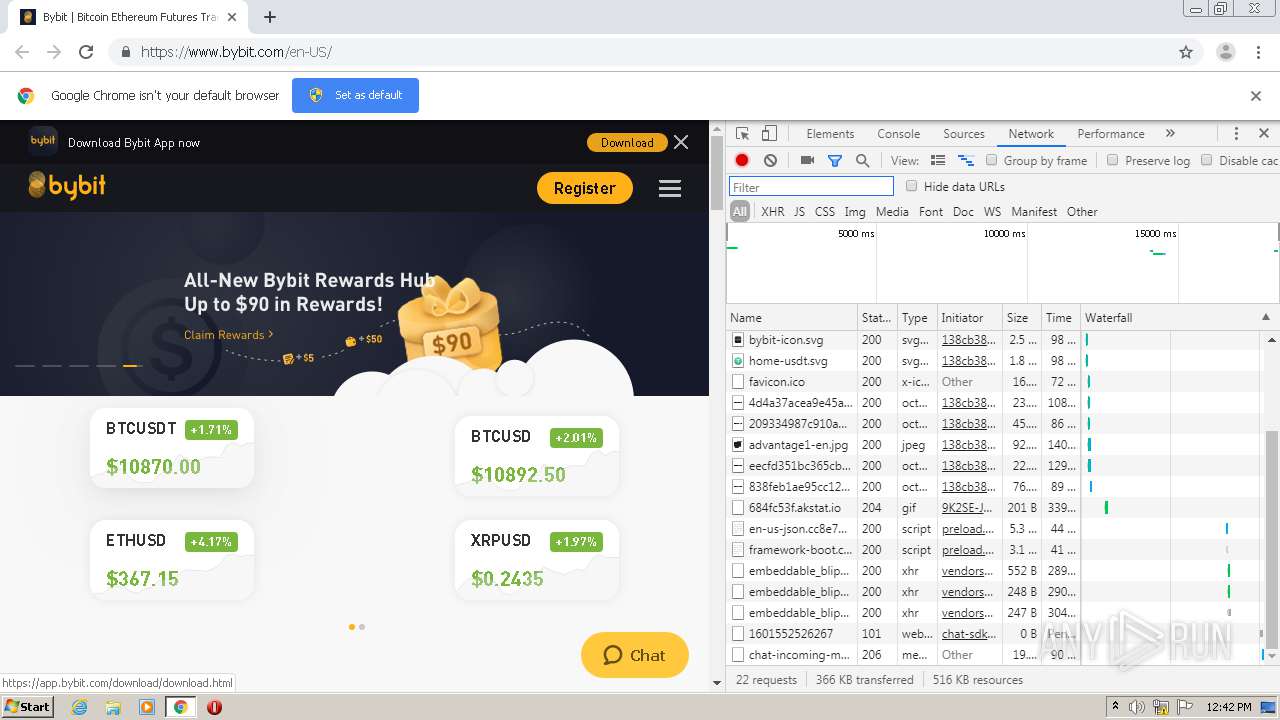The height and width of the screenshot is (720, 1280).
Task: Click the Register button
Action: point(585,188)
